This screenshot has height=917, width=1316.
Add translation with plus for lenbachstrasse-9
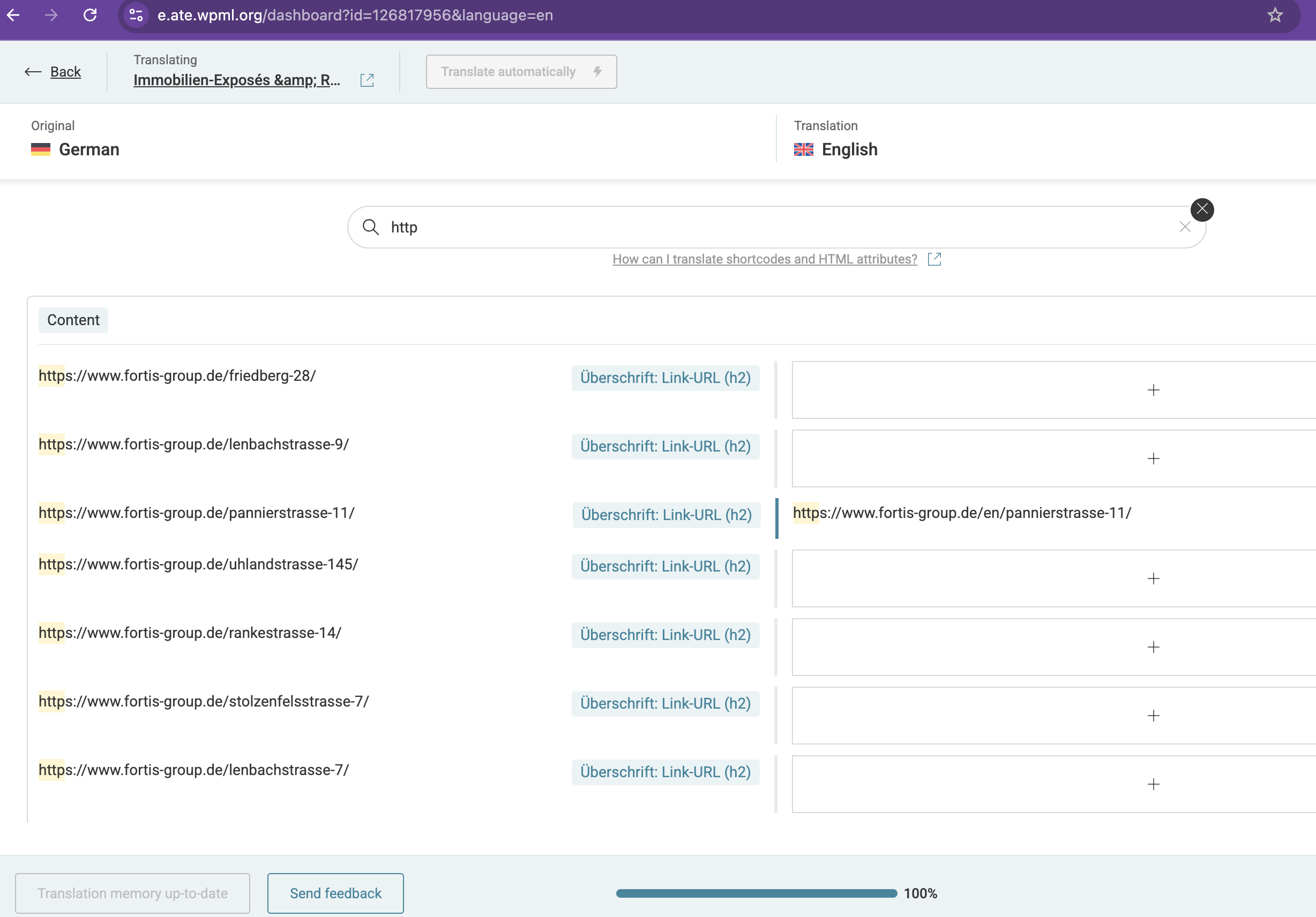point(1153,458)
